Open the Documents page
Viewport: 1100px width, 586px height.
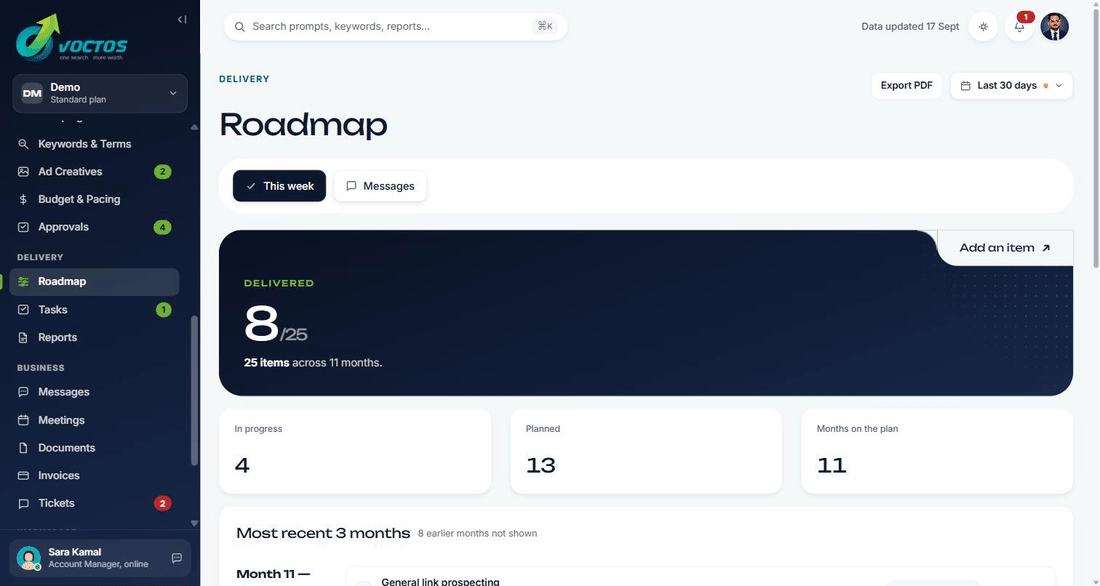[67, 448]
